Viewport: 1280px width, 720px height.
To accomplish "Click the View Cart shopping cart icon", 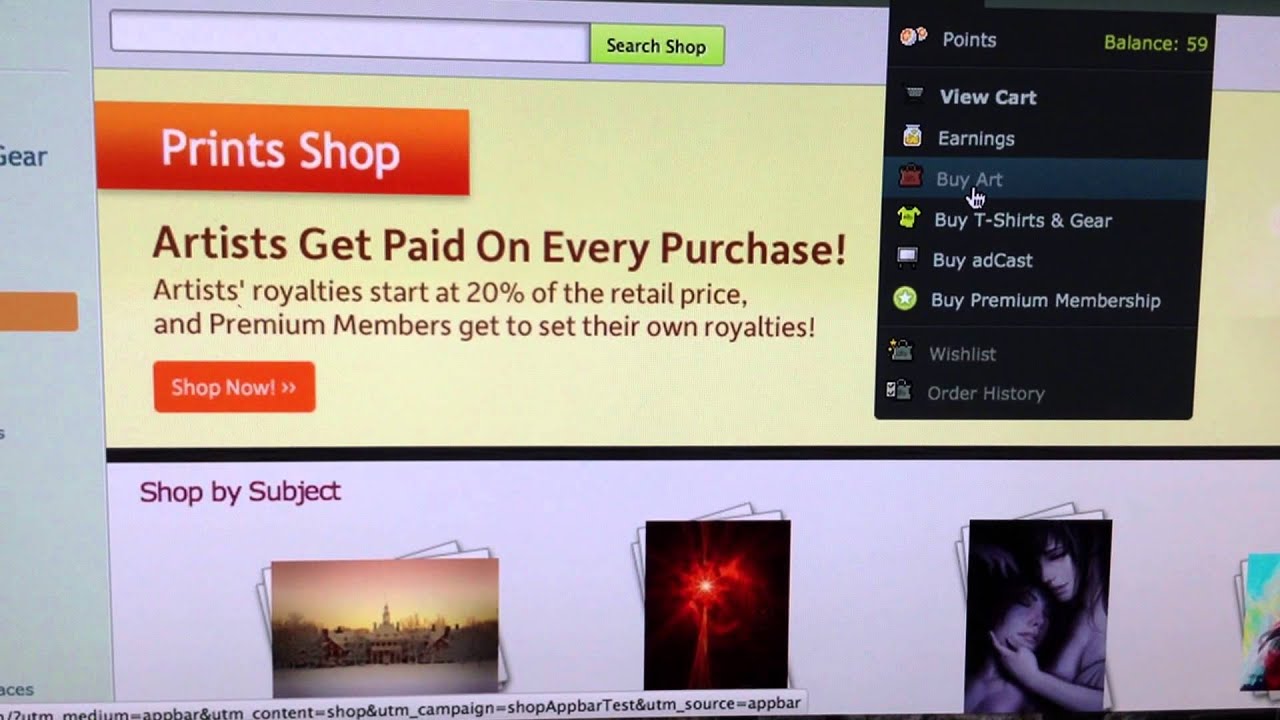I will pyautogui.click(x=914, y=95).
